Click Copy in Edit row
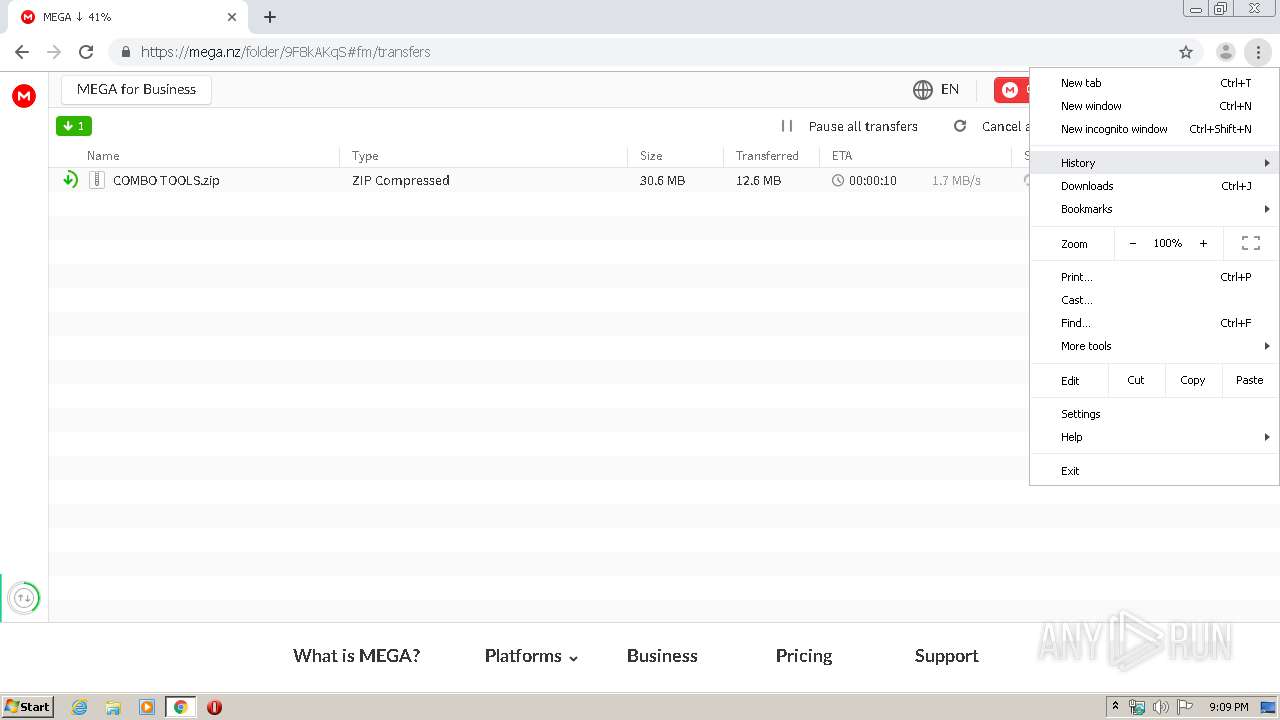This screenshot has width=1280, height=720. 1192,380
